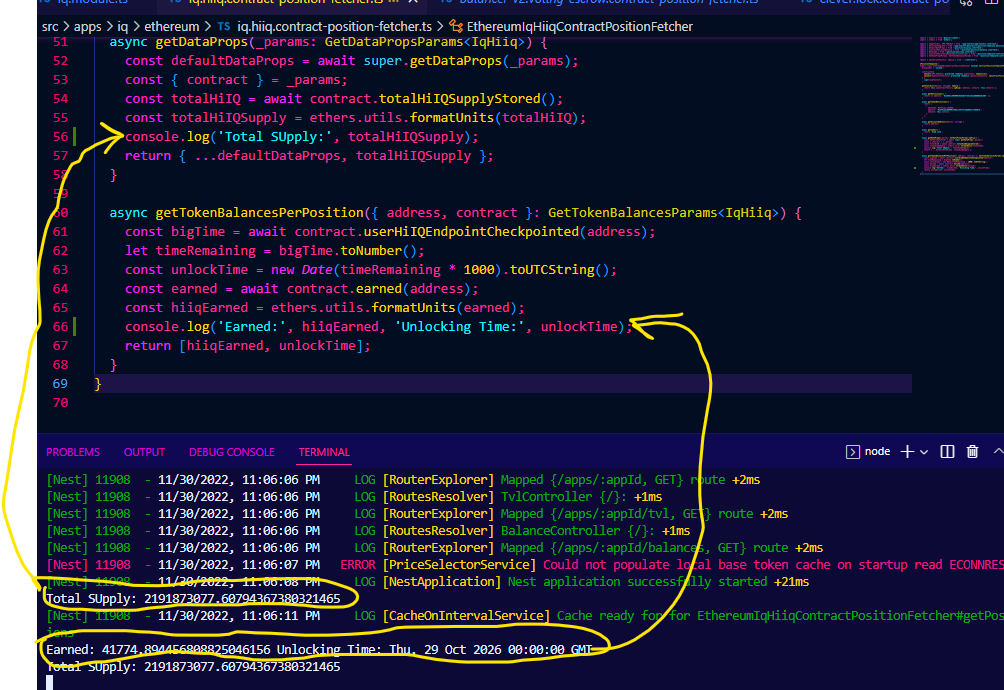Expand the apps breadcrumb dropdown
1004x690 pixels.
(87, 27)
